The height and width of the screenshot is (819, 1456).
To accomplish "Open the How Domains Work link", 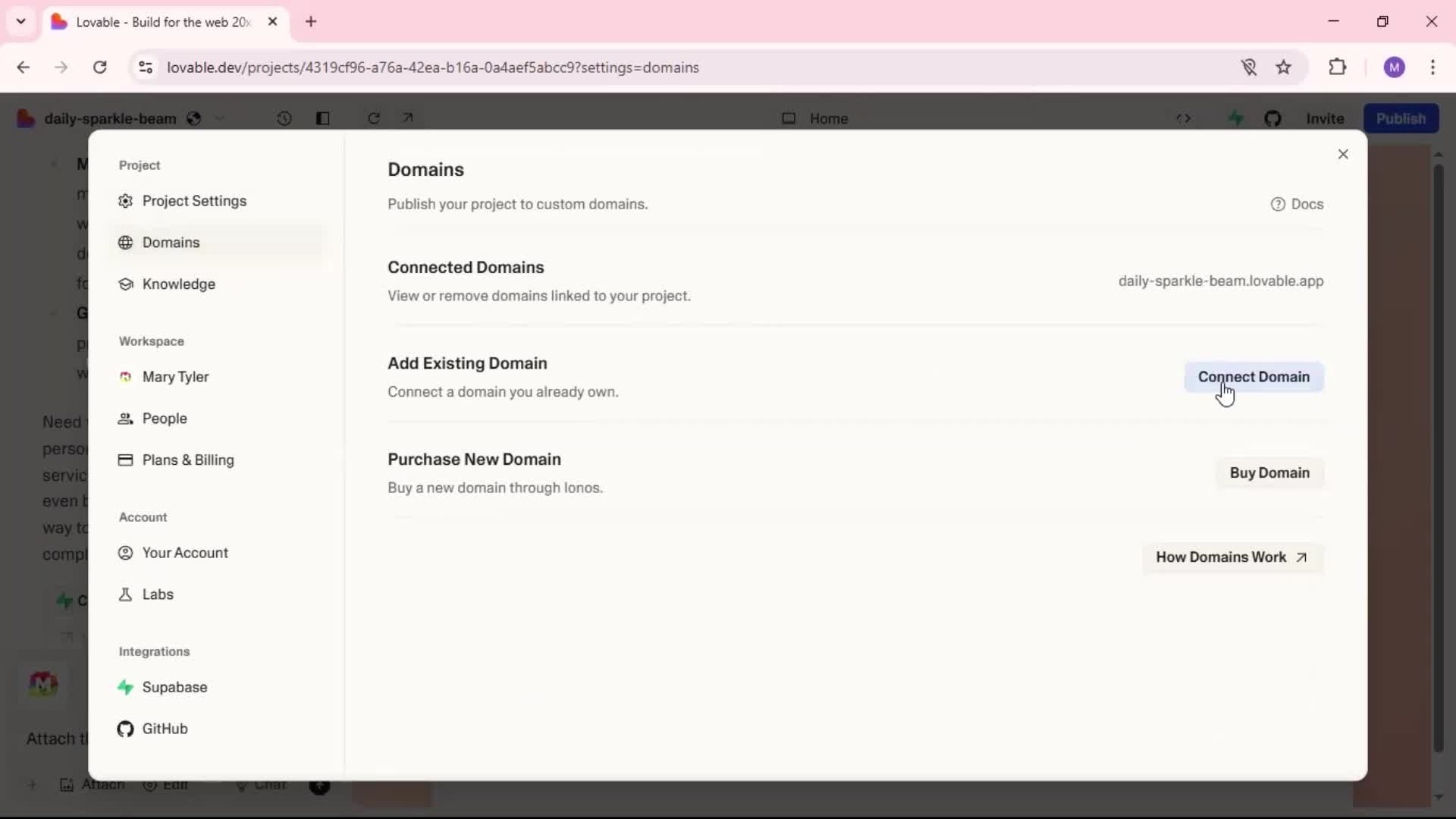I will click(1232, 557).
